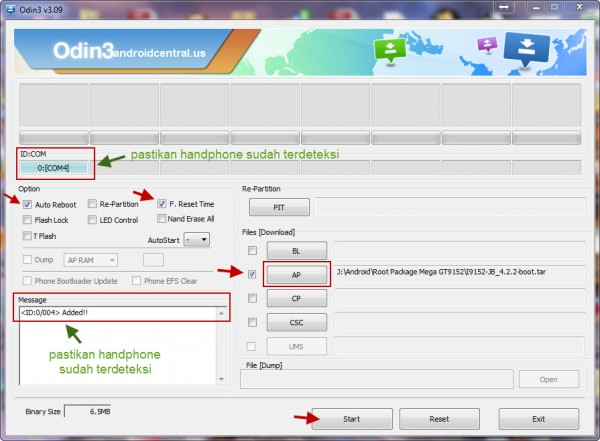Viewport: 600px width, 441px height.
Task: Check the Dump checkbox
Action: pyautogui.click(x=27, y=260)
